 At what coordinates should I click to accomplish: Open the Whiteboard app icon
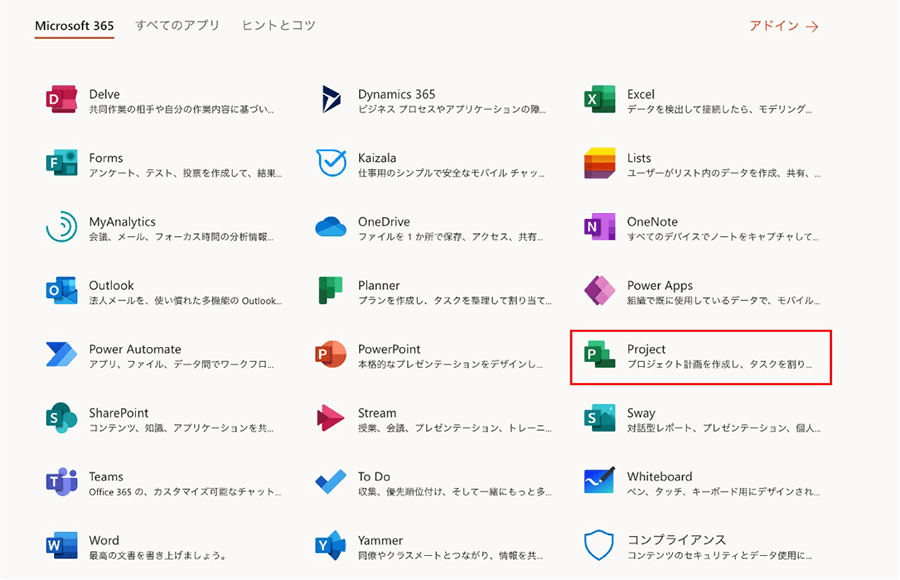(x=599, y=482)
